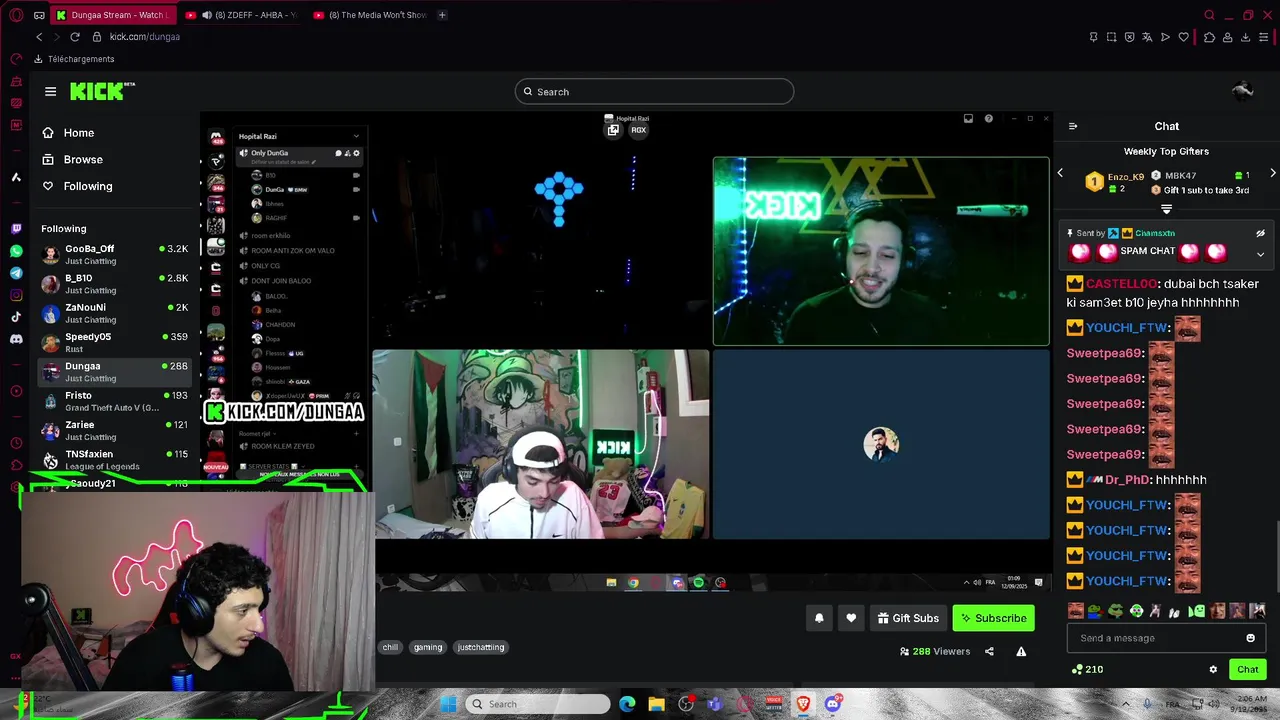Open the browser Easy Setup icon

point(1265,37)
